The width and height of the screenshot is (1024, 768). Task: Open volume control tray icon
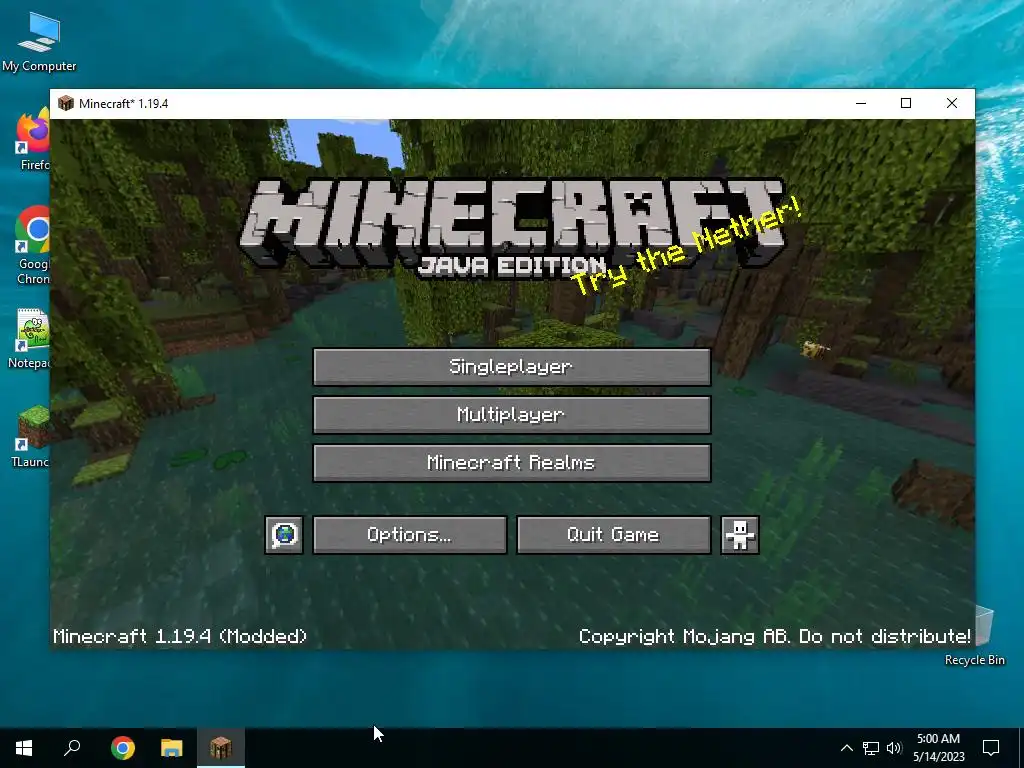click(x=894, y=748)
